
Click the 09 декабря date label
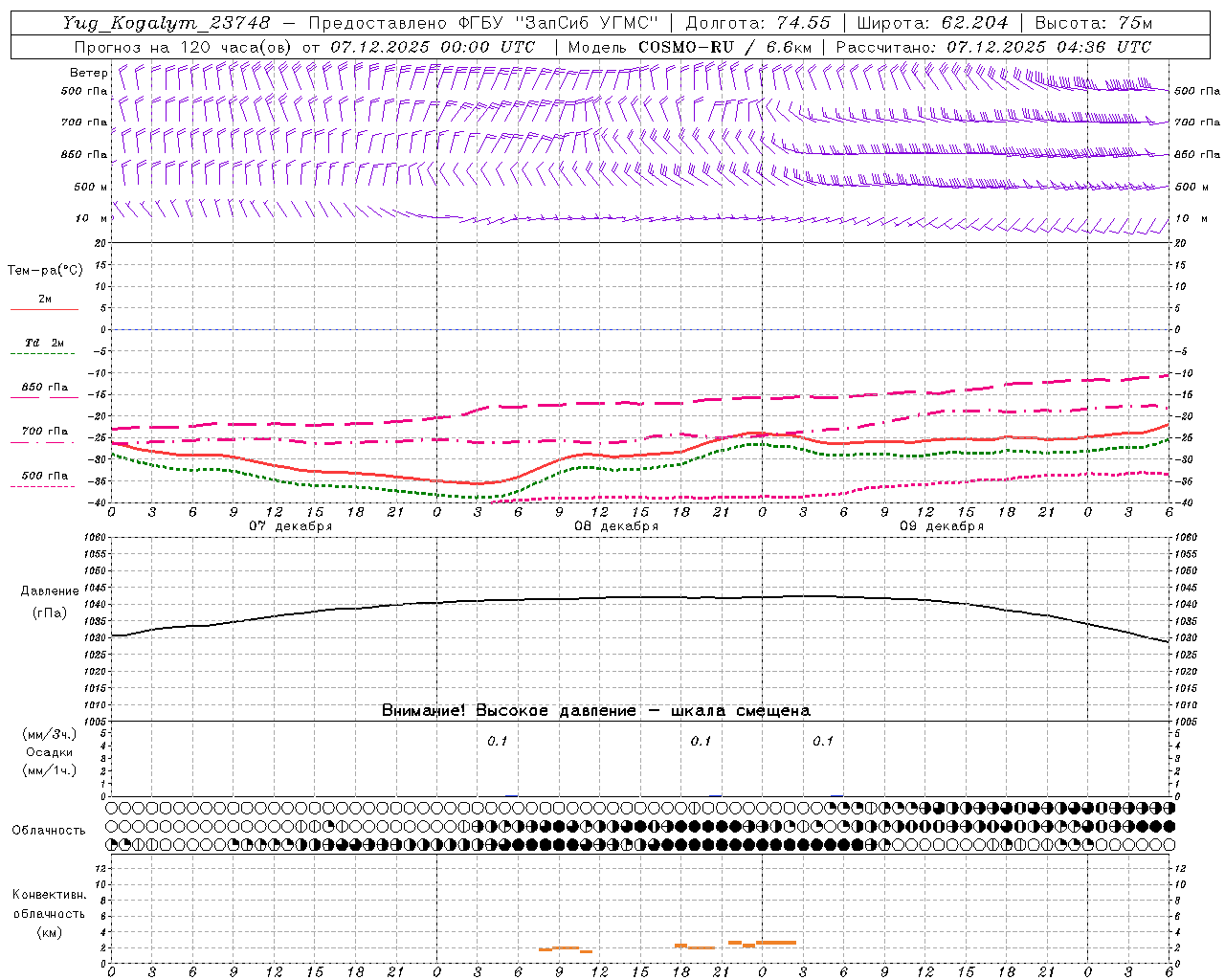tap(942, 526)
